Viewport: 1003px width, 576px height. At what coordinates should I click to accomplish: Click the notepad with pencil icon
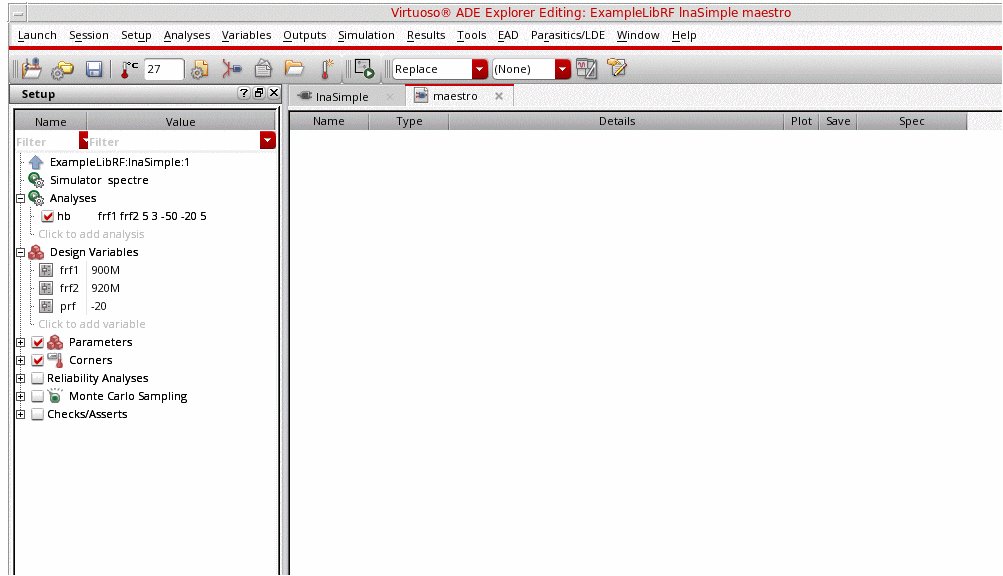coord(617,67)
